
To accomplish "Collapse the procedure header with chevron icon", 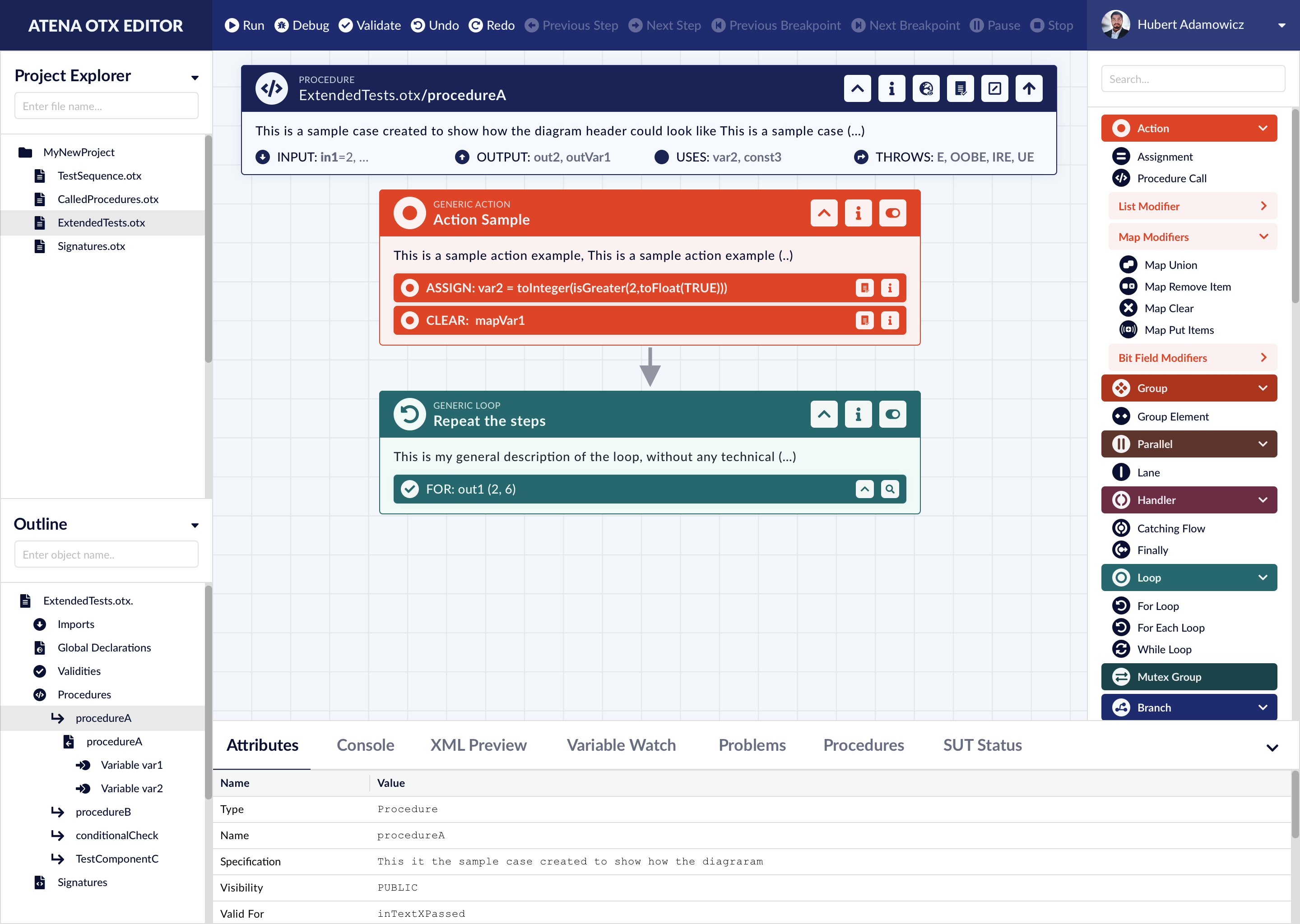I will point(857,88).
